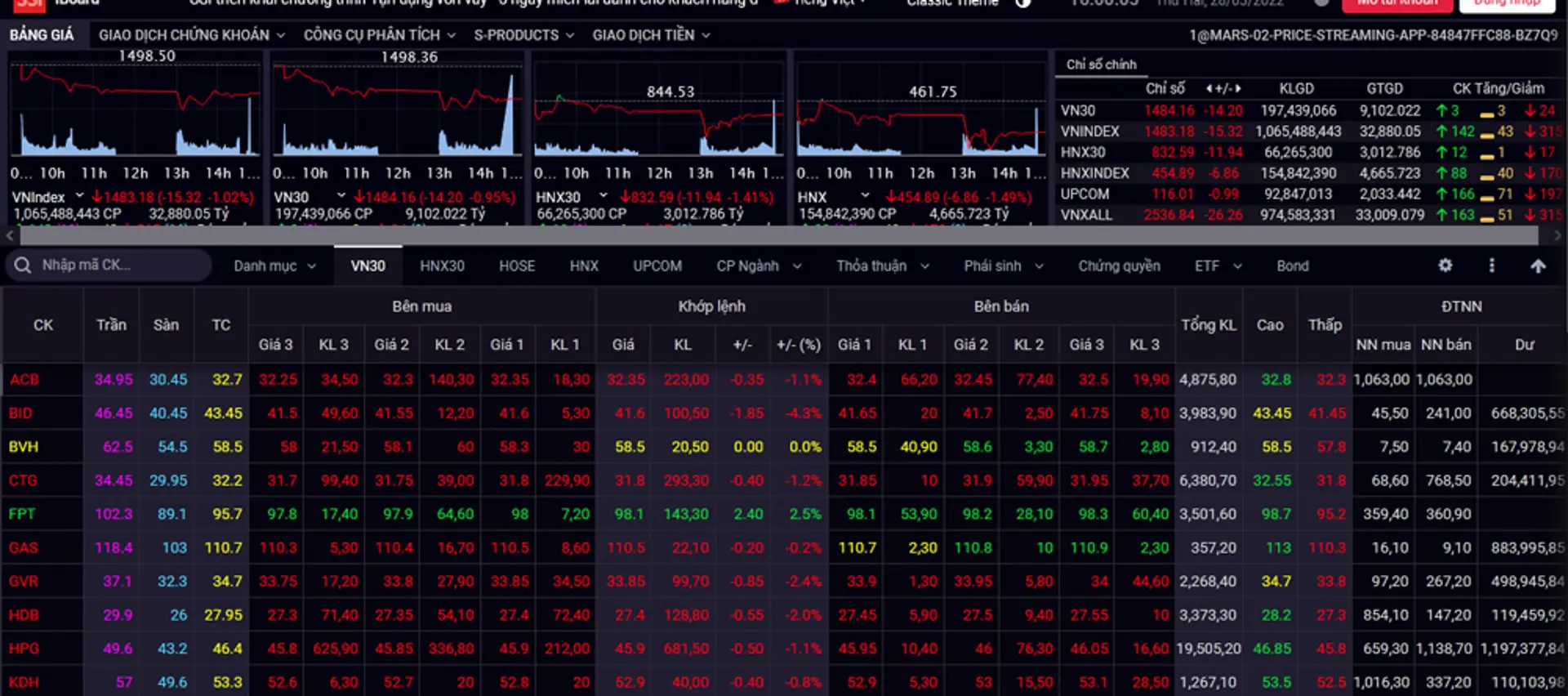This screenshot has width=1568, height=696.
Task: Open the KDH stock ticker
Action: click(x=24, y=681)
